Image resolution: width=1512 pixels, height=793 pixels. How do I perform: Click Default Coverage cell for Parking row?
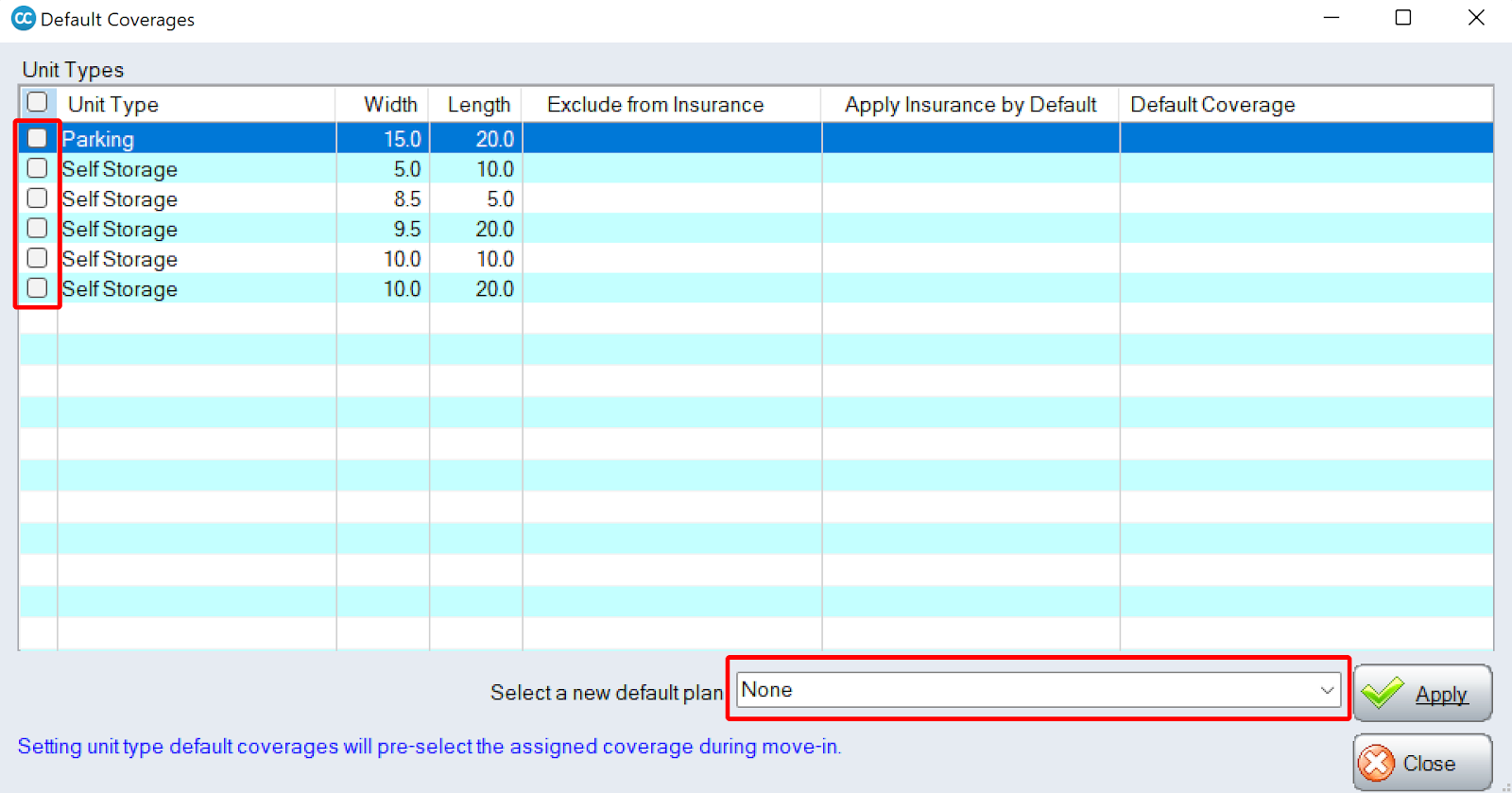(1306, 138)
